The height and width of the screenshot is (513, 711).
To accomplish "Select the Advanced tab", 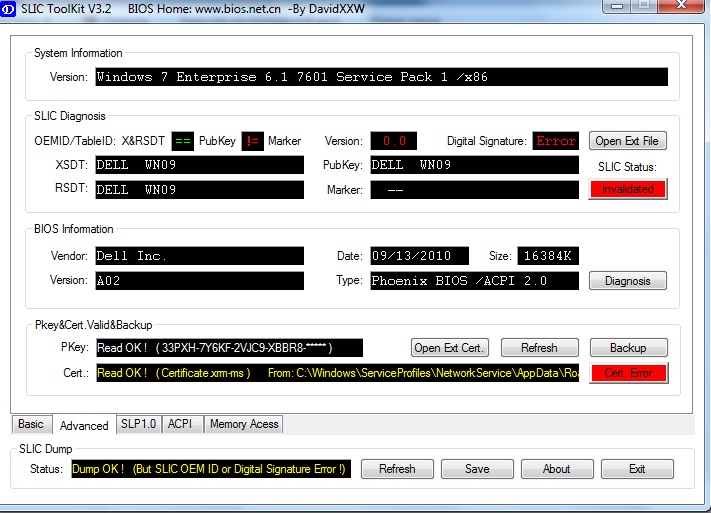I will (x=84, y=425).
